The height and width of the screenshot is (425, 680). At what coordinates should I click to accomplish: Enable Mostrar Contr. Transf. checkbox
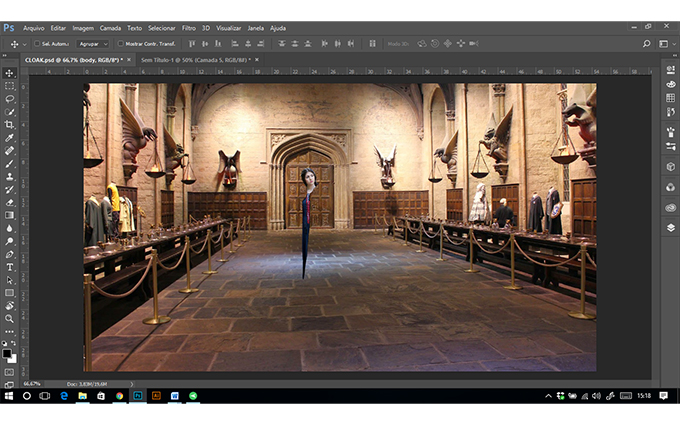[121, 44]
